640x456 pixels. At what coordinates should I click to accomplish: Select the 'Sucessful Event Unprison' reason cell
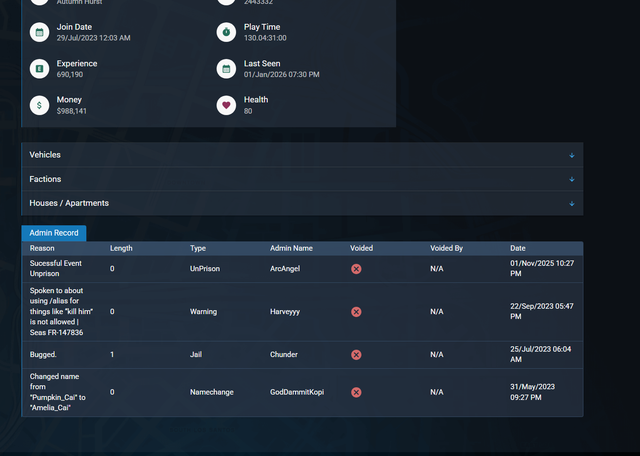tap(56, 269)
